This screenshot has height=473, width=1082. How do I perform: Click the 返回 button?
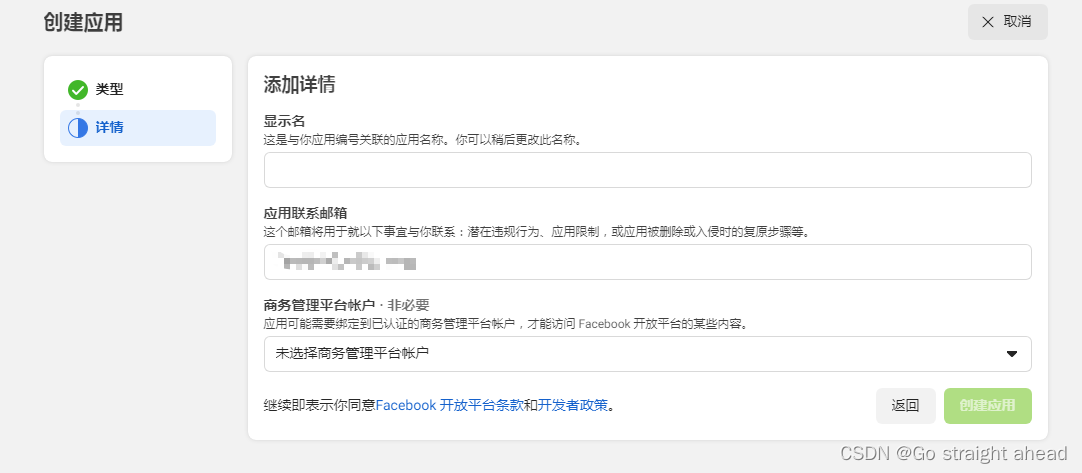905,406
